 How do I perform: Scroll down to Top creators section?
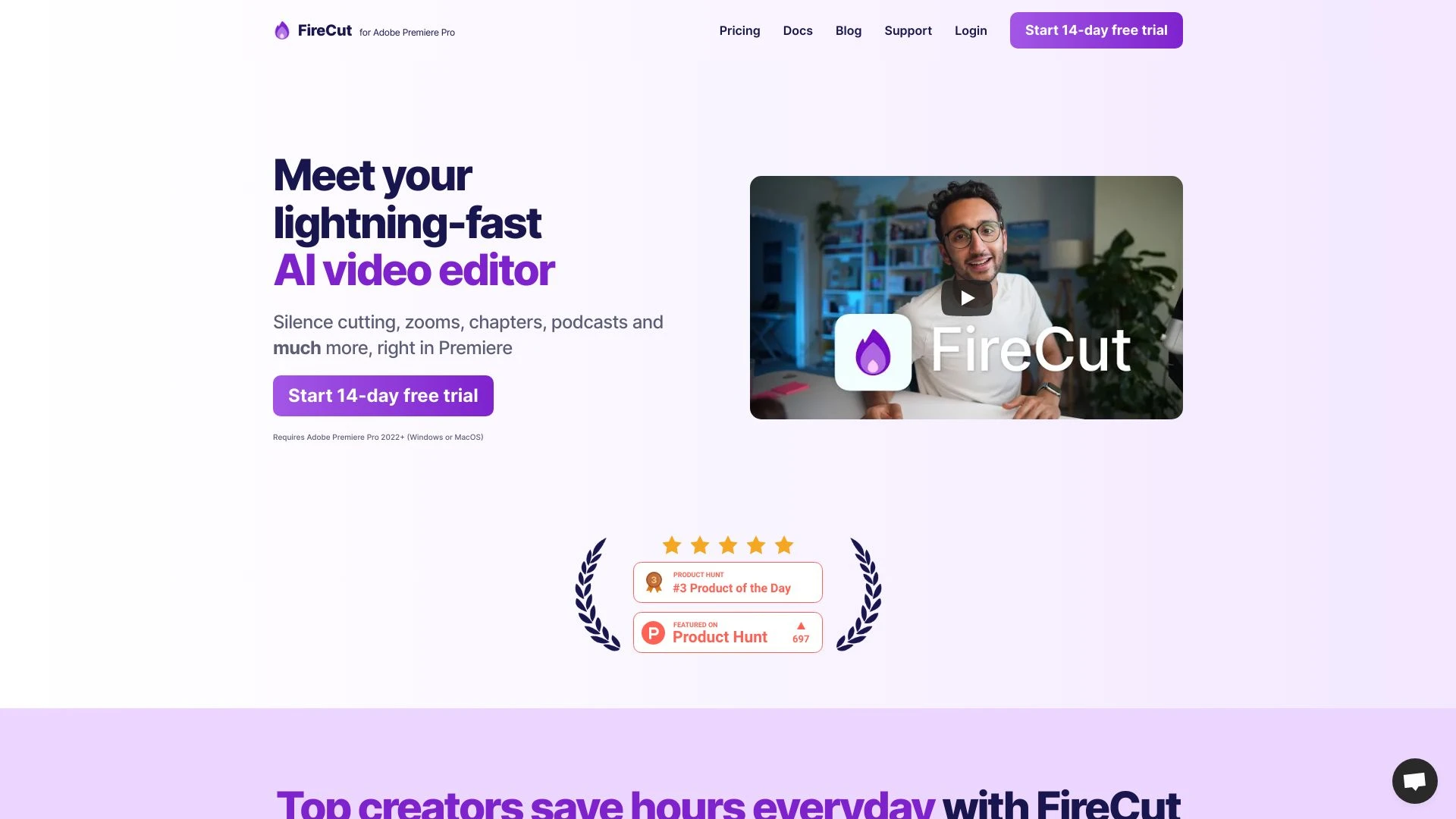728,800
